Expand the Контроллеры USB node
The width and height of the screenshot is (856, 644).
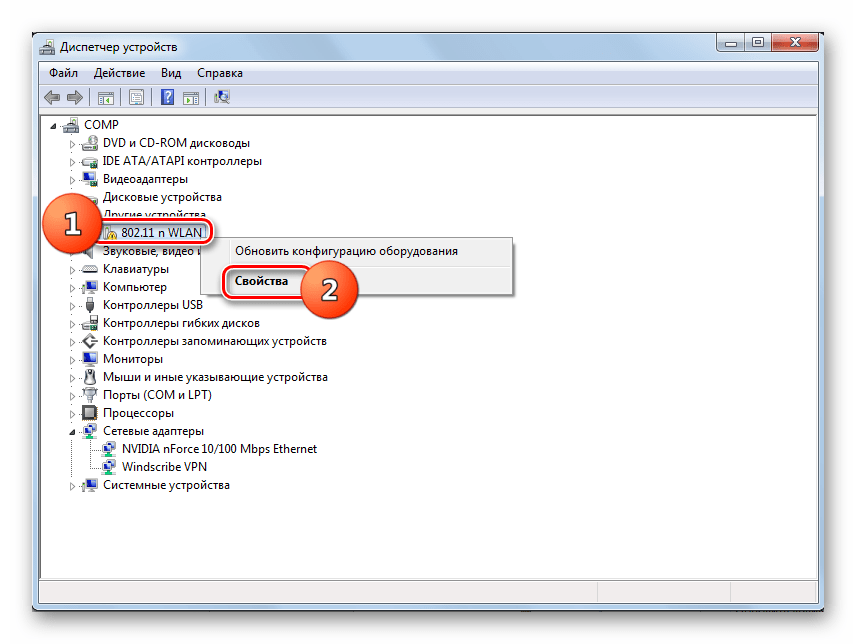click(72, 306)
